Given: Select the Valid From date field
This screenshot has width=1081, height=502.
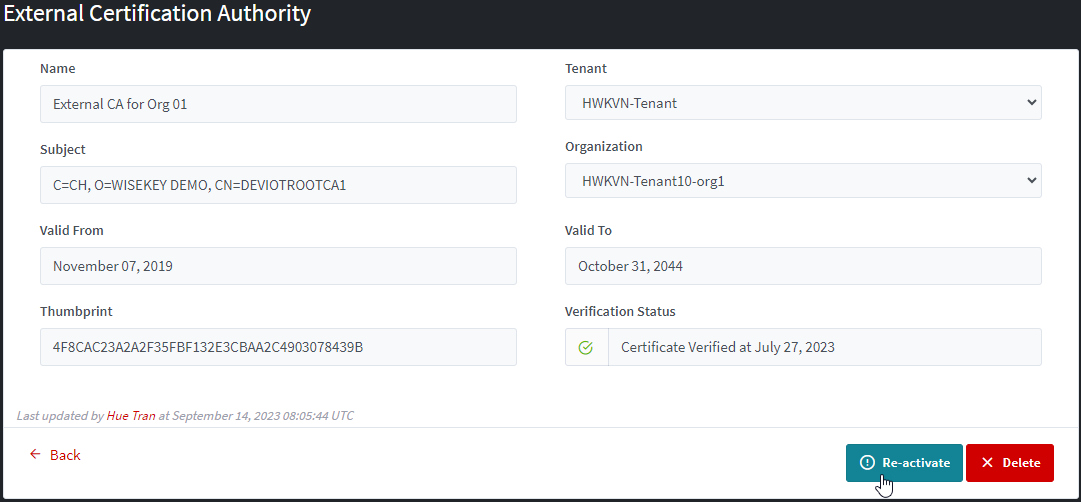Looking at the screenshot, I should pyautogui.click(x=278, y=266).
